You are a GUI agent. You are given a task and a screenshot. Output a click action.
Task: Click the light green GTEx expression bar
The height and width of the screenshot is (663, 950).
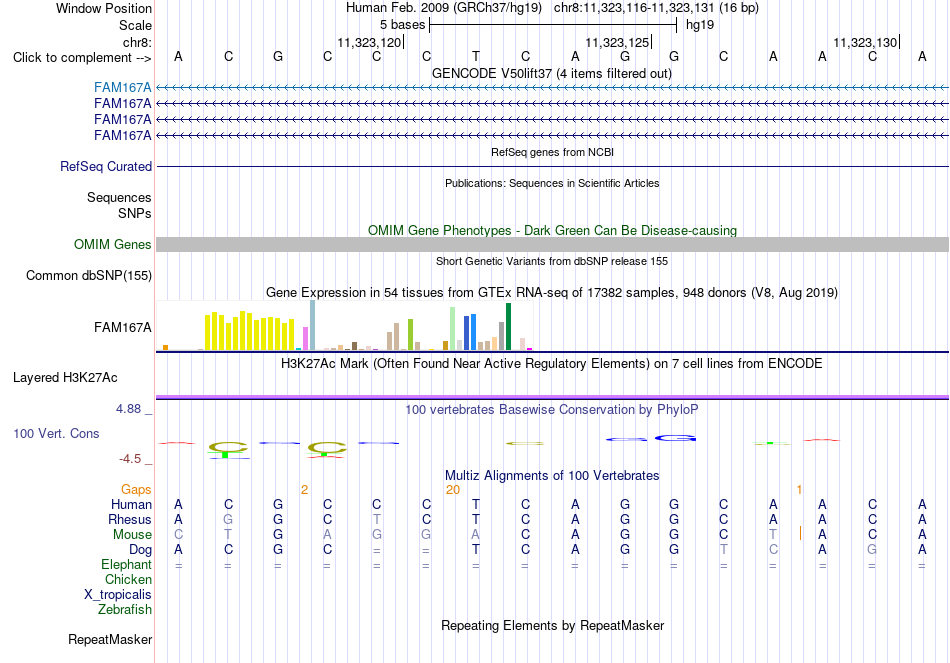pos(453,328)
